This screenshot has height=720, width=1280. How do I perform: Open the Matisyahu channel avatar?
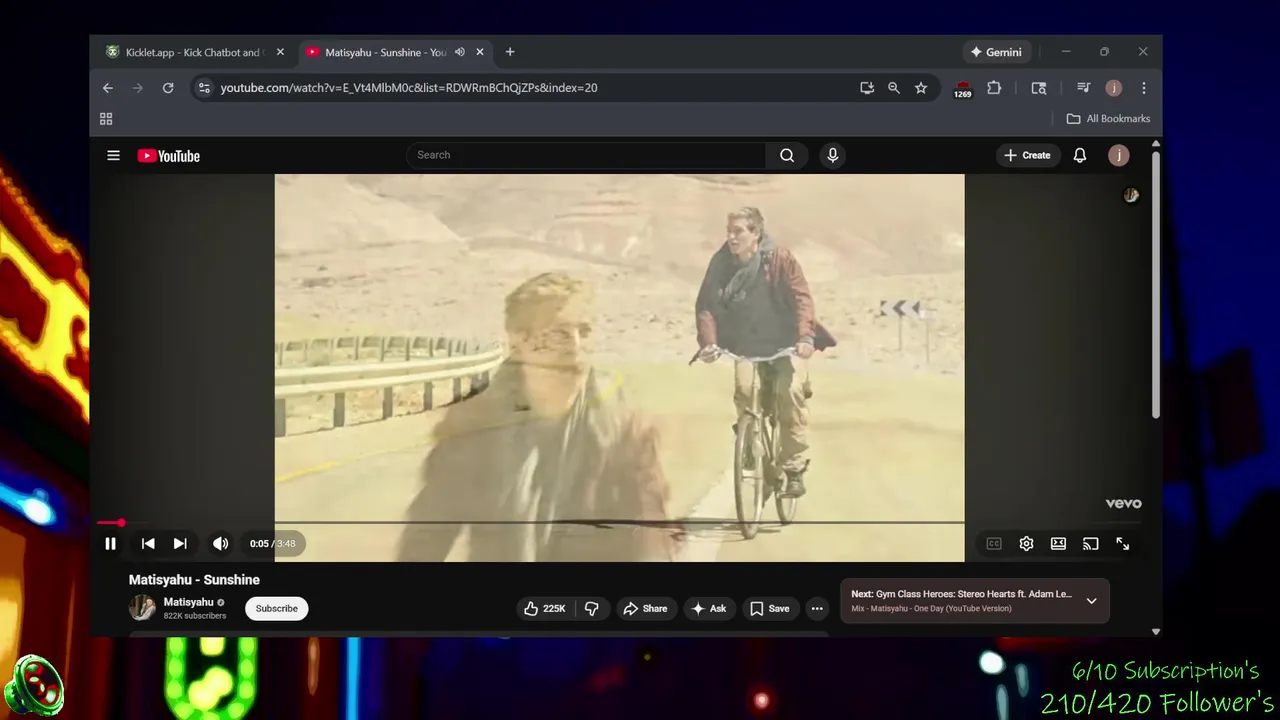click(142, 607)
